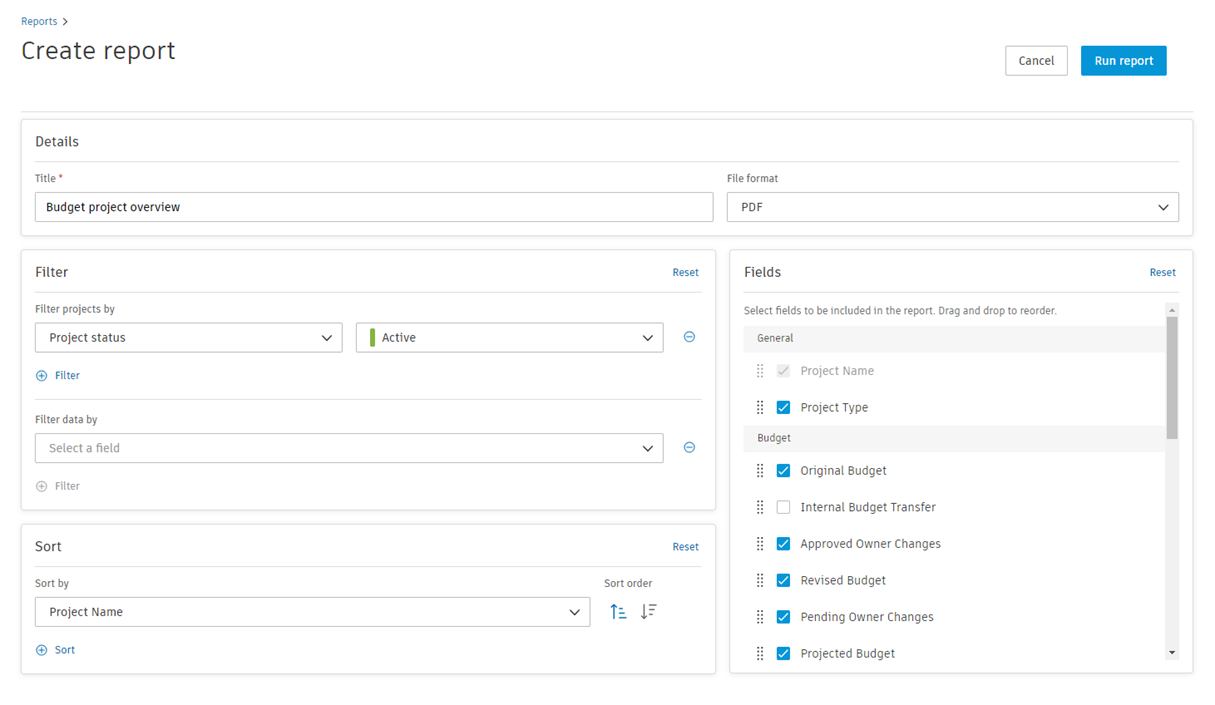Set sort order to descending
1215x705 pixels.
point(648,611)
